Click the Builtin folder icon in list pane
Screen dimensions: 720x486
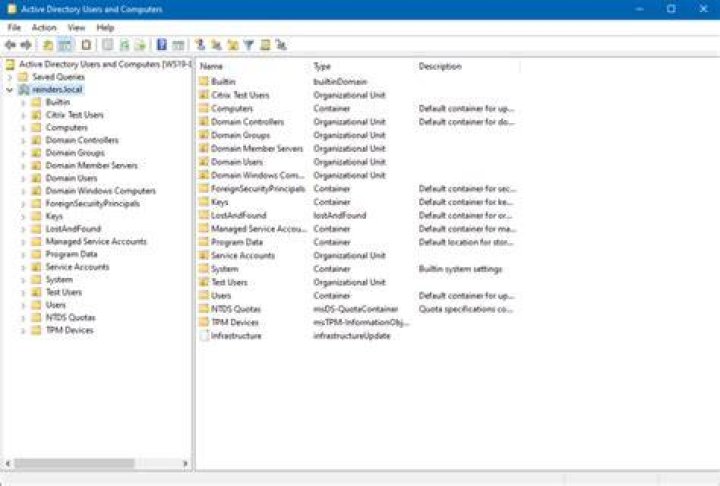click(204, 82)
